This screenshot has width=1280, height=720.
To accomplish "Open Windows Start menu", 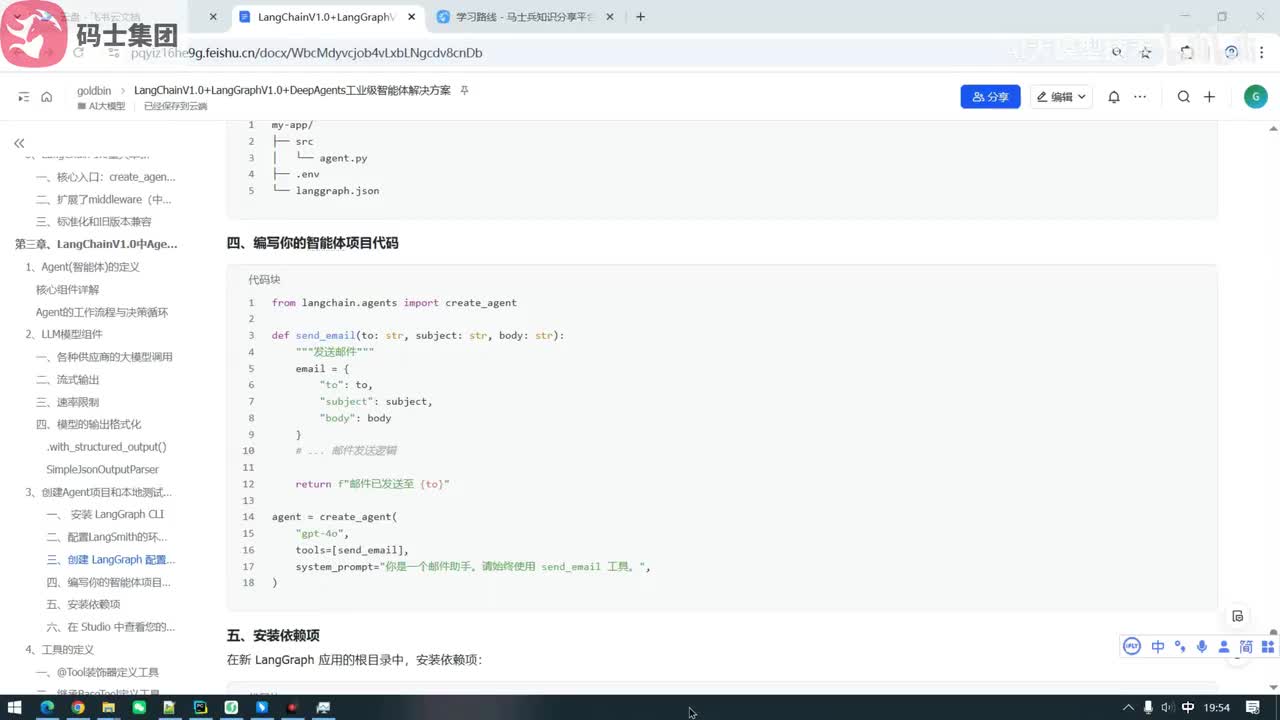I will click(x=15, y=708).
